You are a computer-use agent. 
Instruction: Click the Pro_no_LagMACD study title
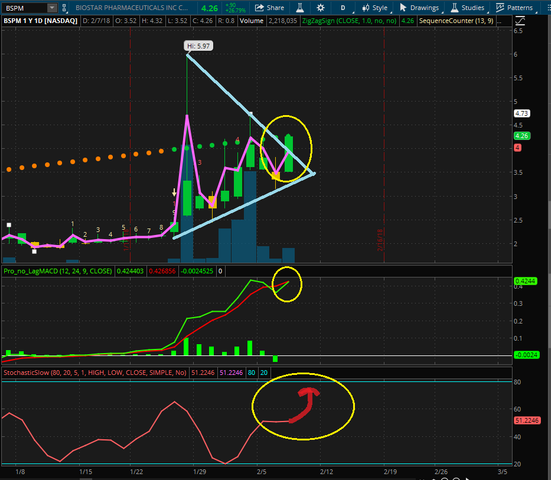click(x=58, y=271)
